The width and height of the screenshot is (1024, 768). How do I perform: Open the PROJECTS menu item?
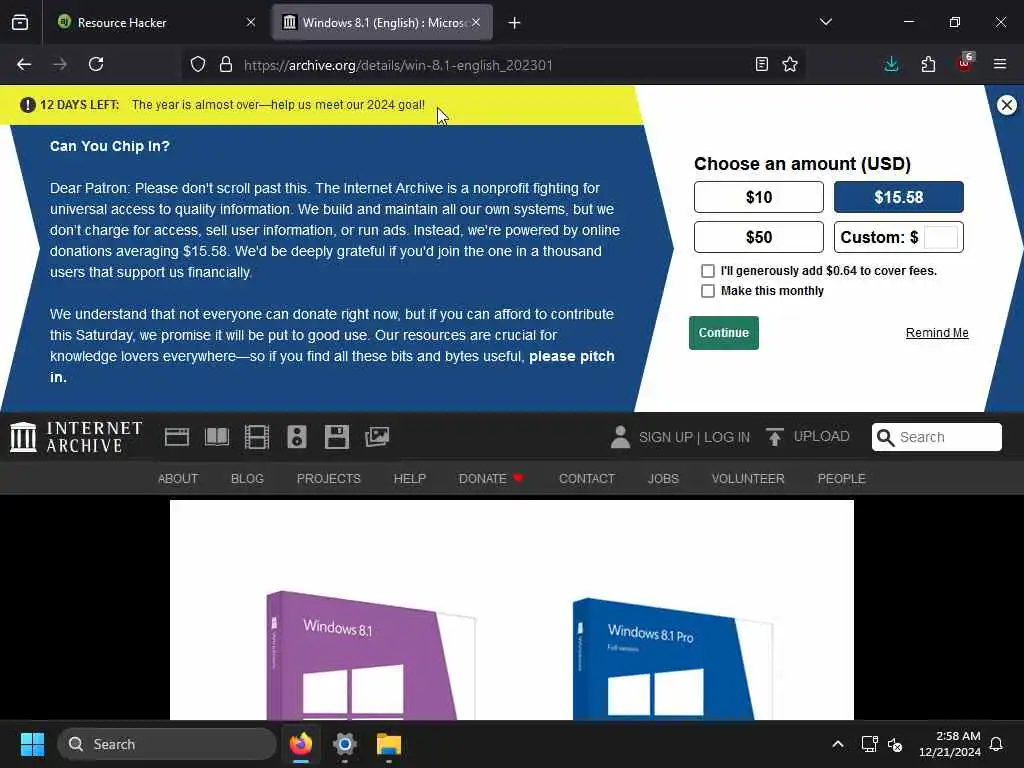[x=328, y=479]
